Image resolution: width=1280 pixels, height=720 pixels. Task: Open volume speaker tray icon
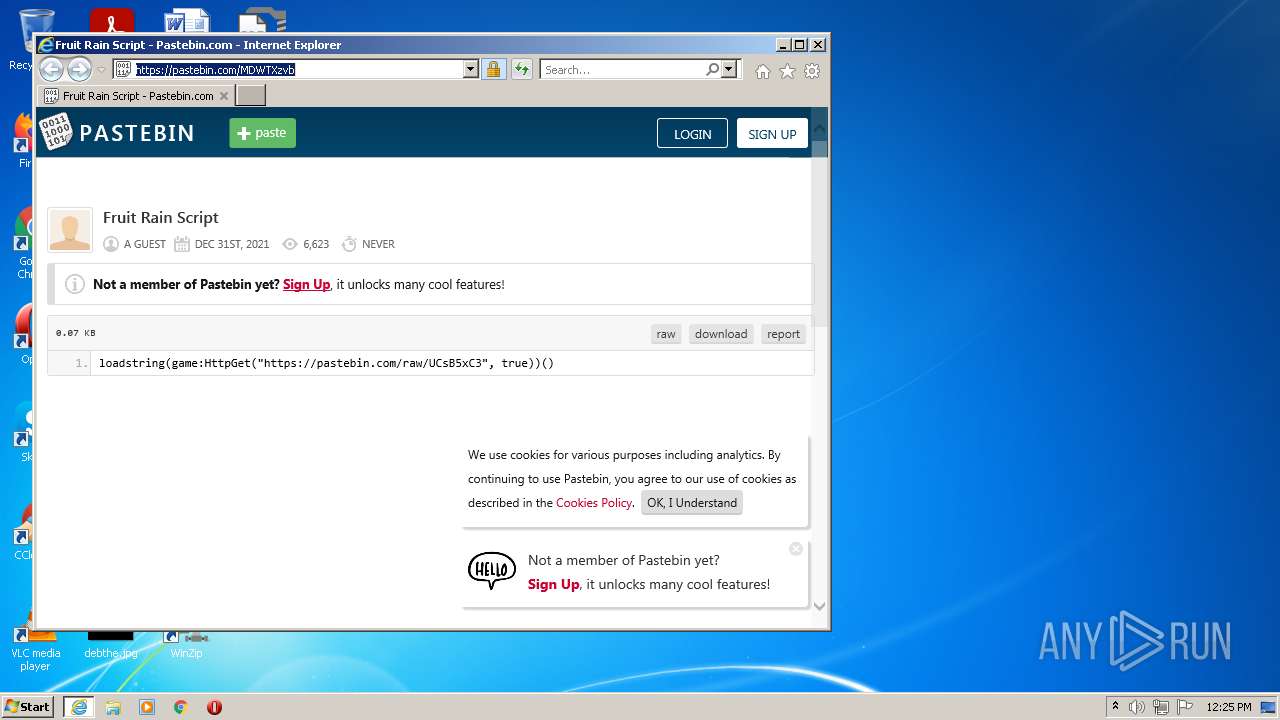tap(1136, 707)
